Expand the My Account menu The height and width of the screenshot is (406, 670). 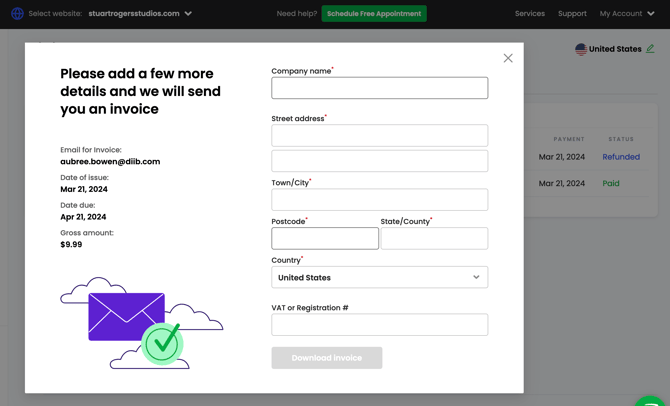627,14
